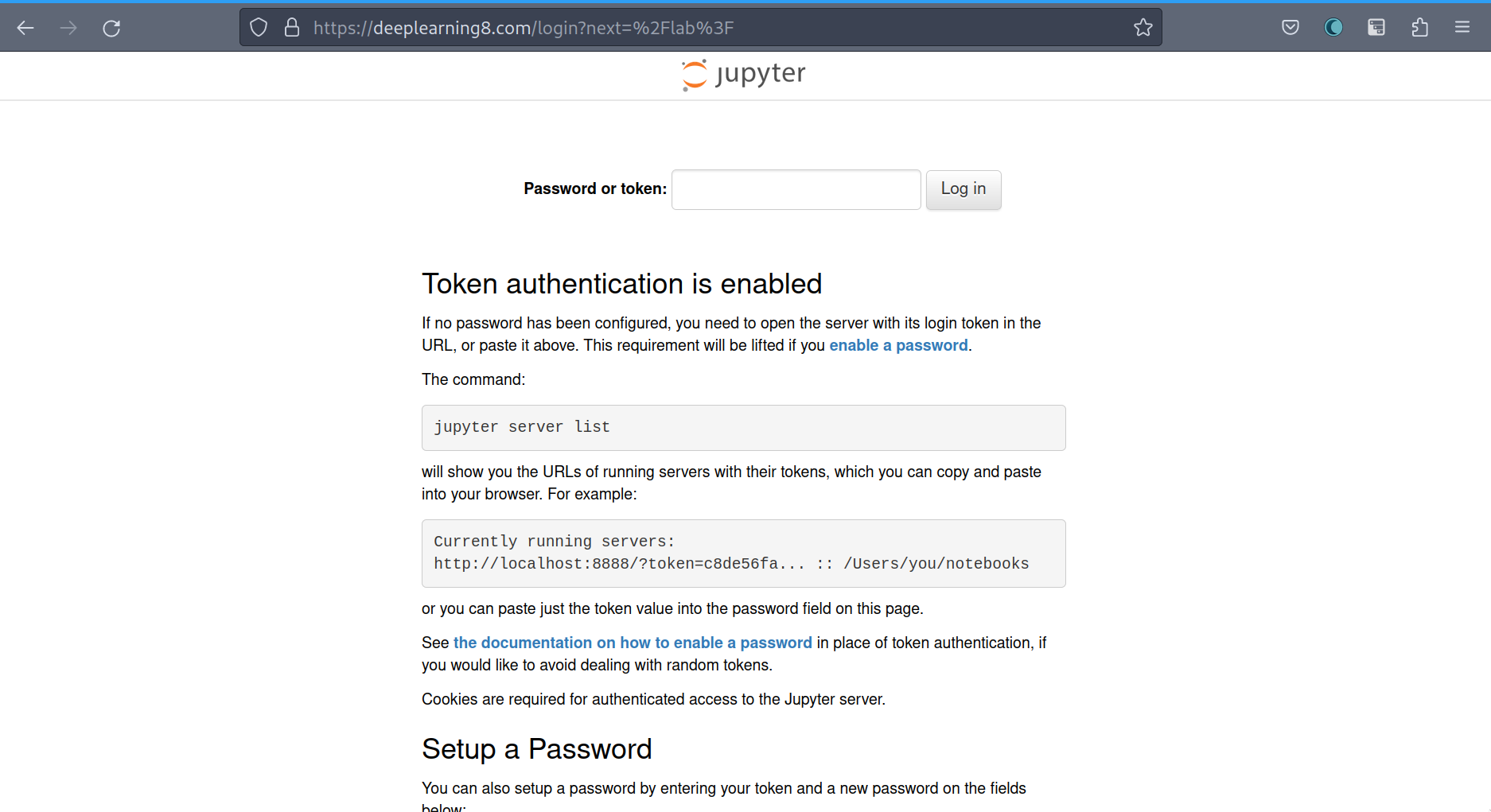Open the documentation on enabling a password link
Screen dimensions: 1491x812
pyautogui.click(x=633, y=643)
